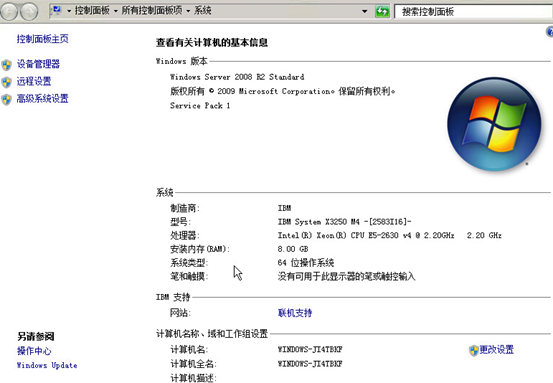
Task: Click the 笔和触摸 label
Action: coord(189,276)
